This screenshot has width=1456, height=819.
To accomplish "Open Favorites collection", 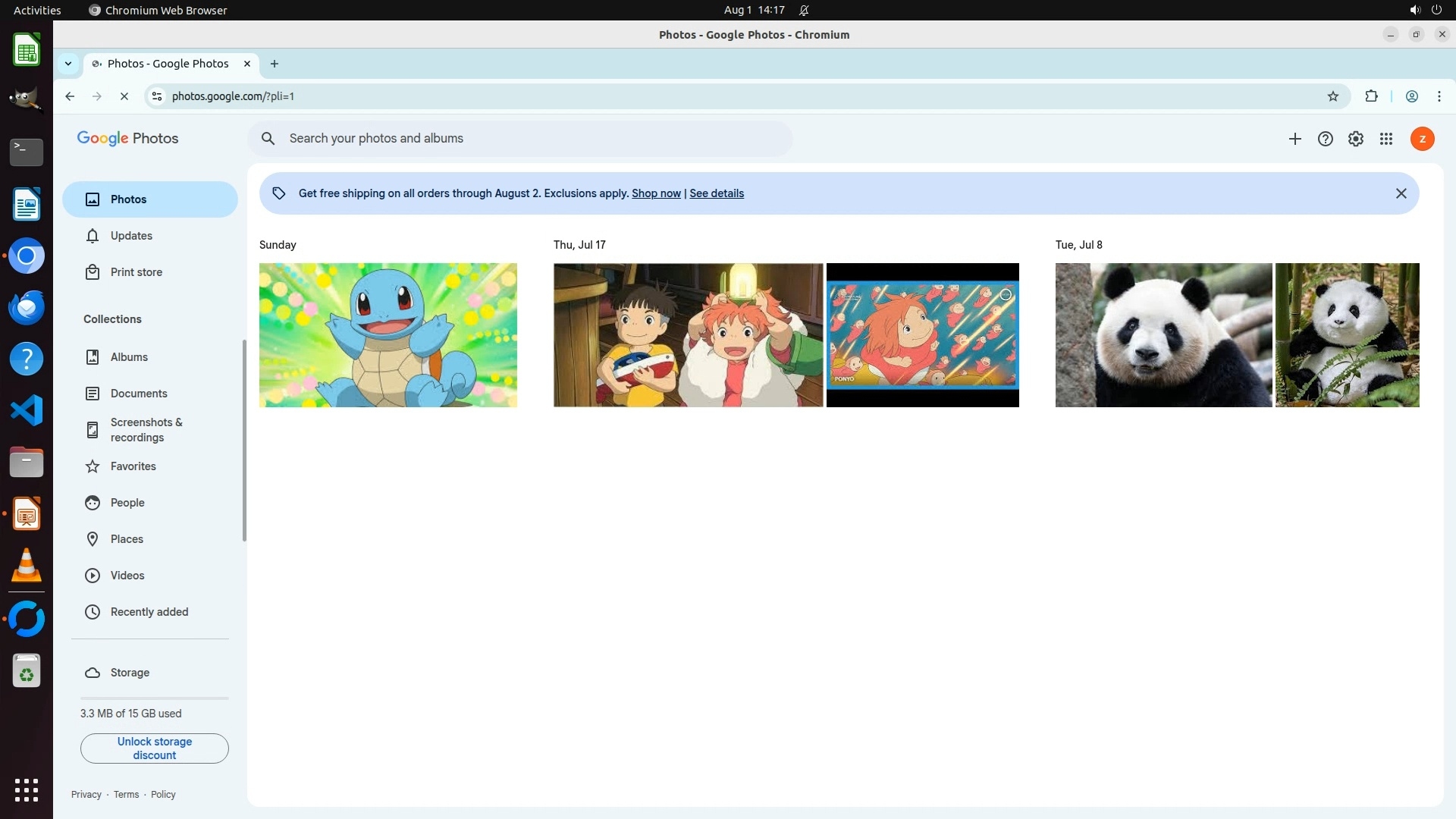I will point(133,466).
